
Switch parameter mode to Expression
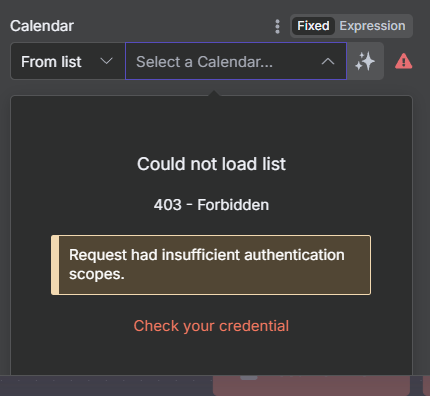[x=372, y=26]
